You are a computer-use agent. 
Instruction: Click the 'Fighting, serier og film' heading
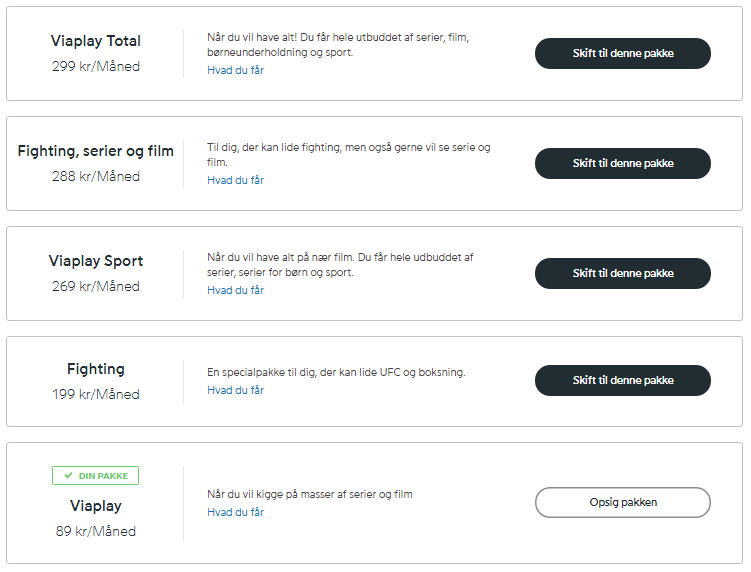coord(96,151)
